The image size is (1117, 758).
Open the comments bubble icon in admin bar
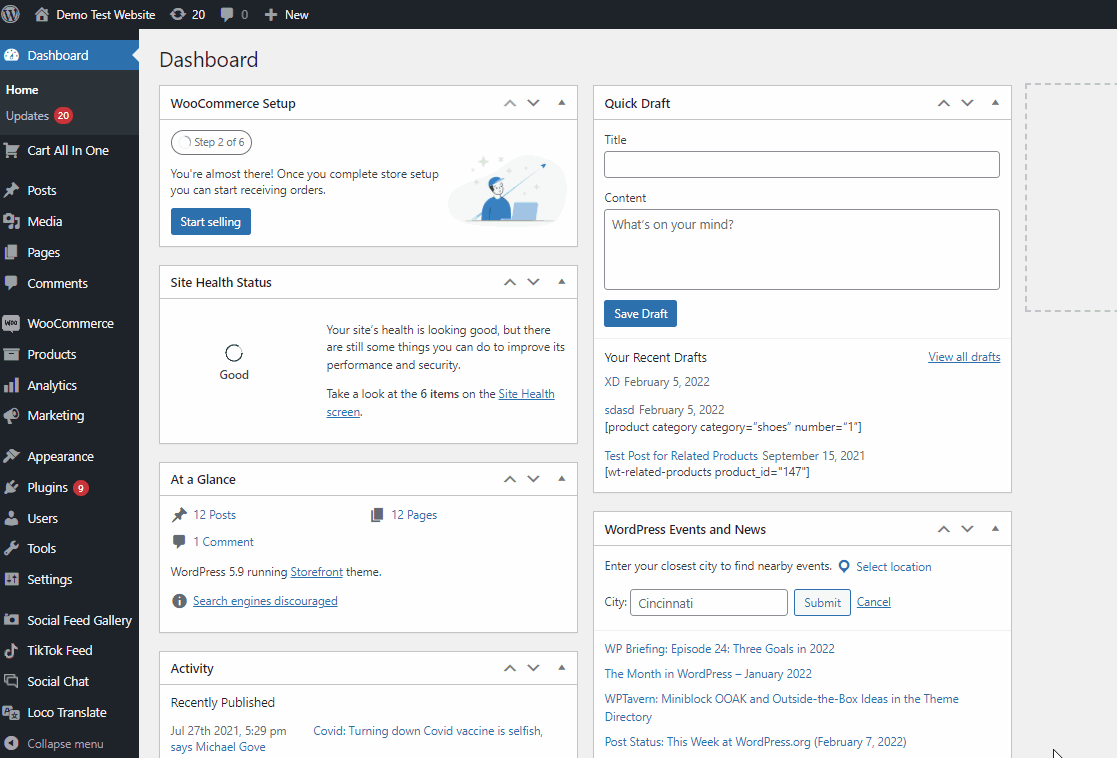[227, 14]
